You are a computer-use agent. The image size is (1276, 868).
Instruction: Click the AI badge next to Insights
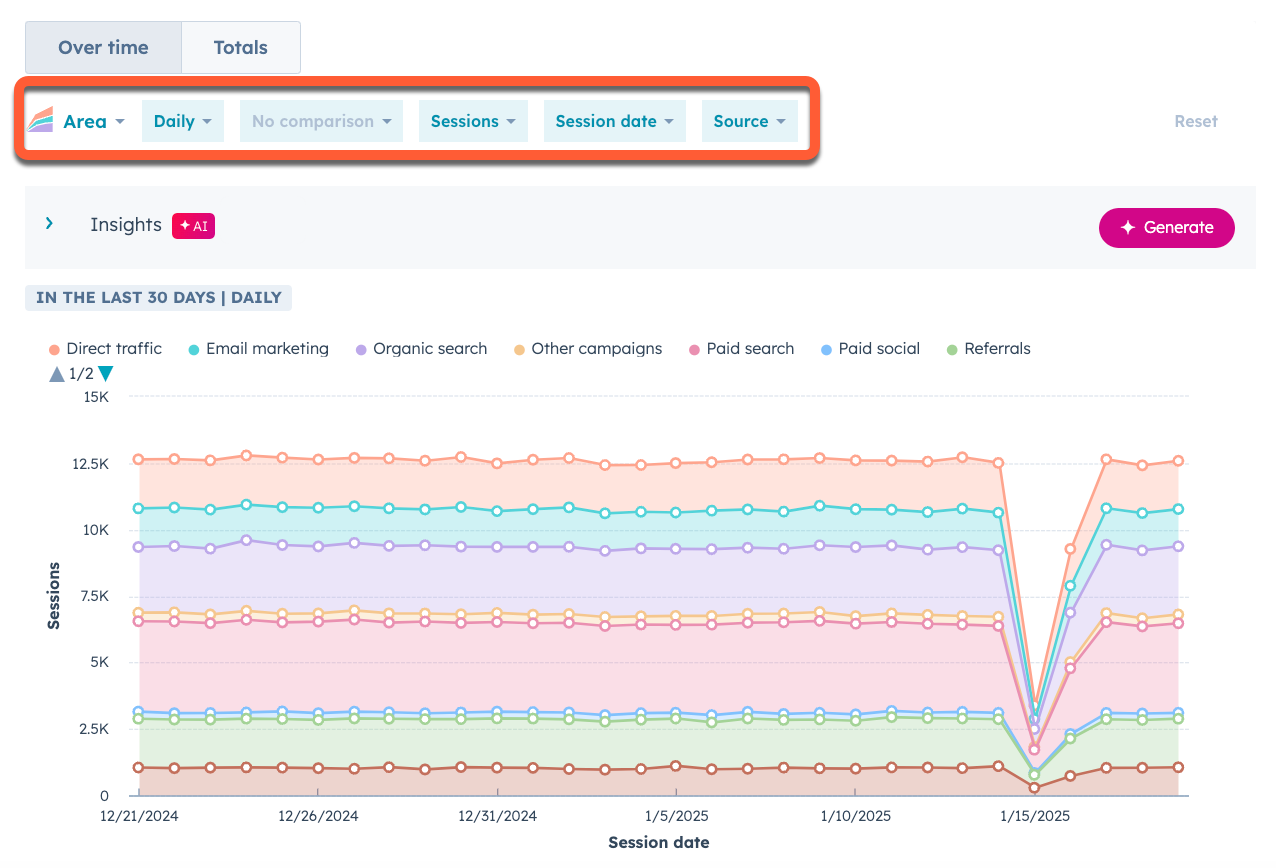click(193, 226)
